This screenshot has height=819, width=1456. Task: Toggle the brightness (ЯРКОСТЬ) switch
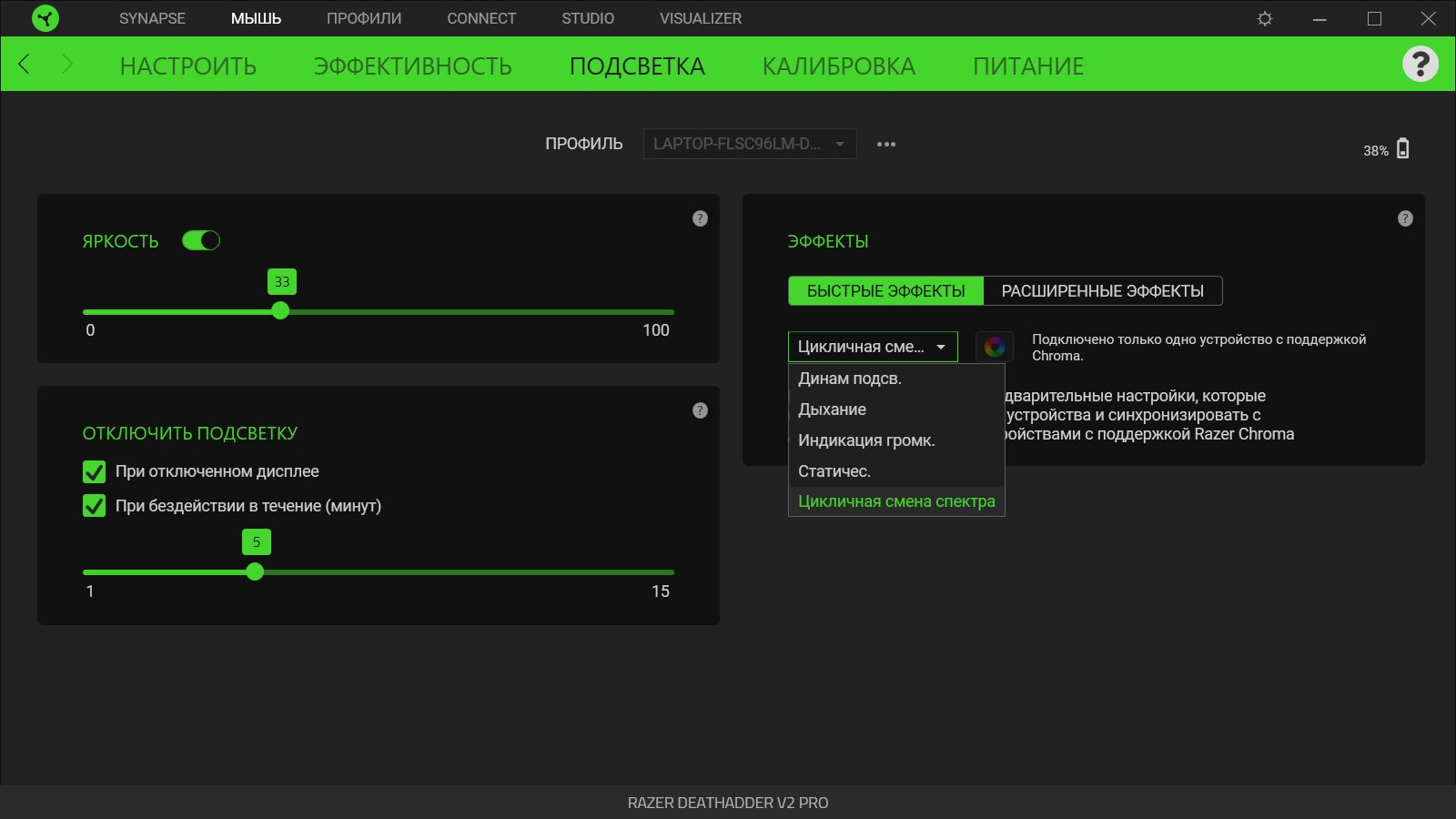[x=201, y=240]
